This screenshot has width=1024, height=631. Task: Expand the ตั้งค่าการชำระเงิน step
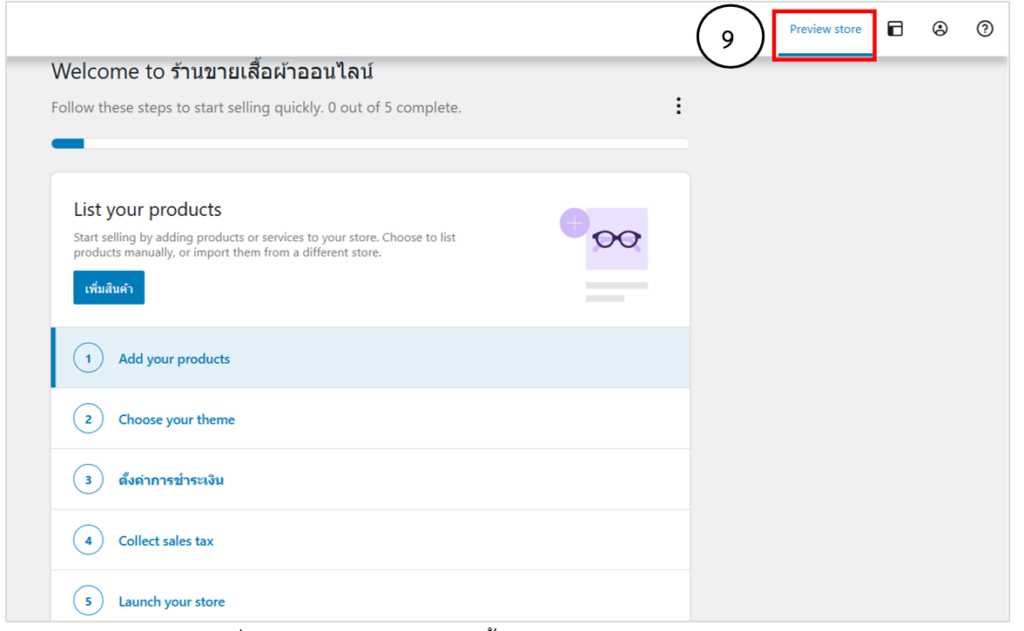point(171,480)
